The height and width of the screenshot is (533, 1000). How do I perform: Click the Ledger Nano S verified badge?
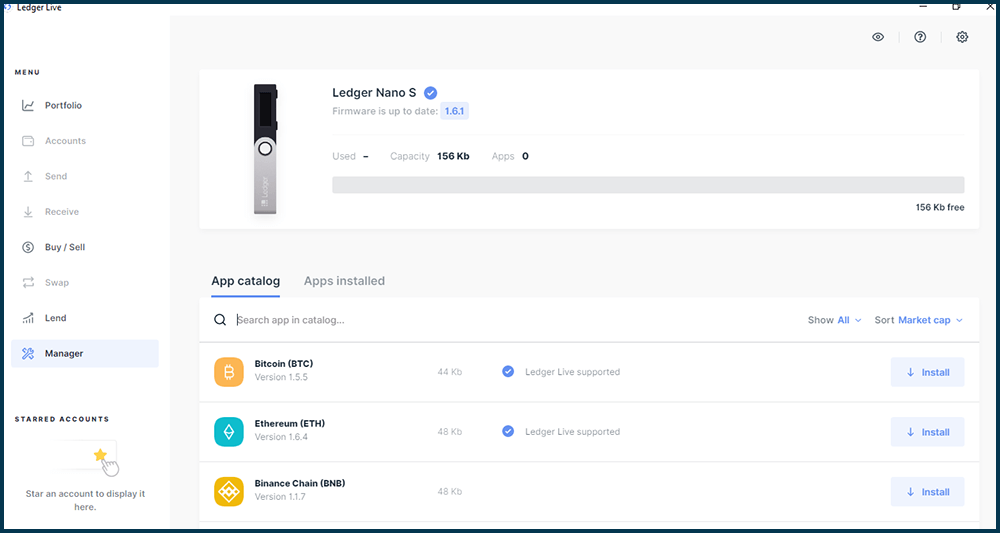430,93
